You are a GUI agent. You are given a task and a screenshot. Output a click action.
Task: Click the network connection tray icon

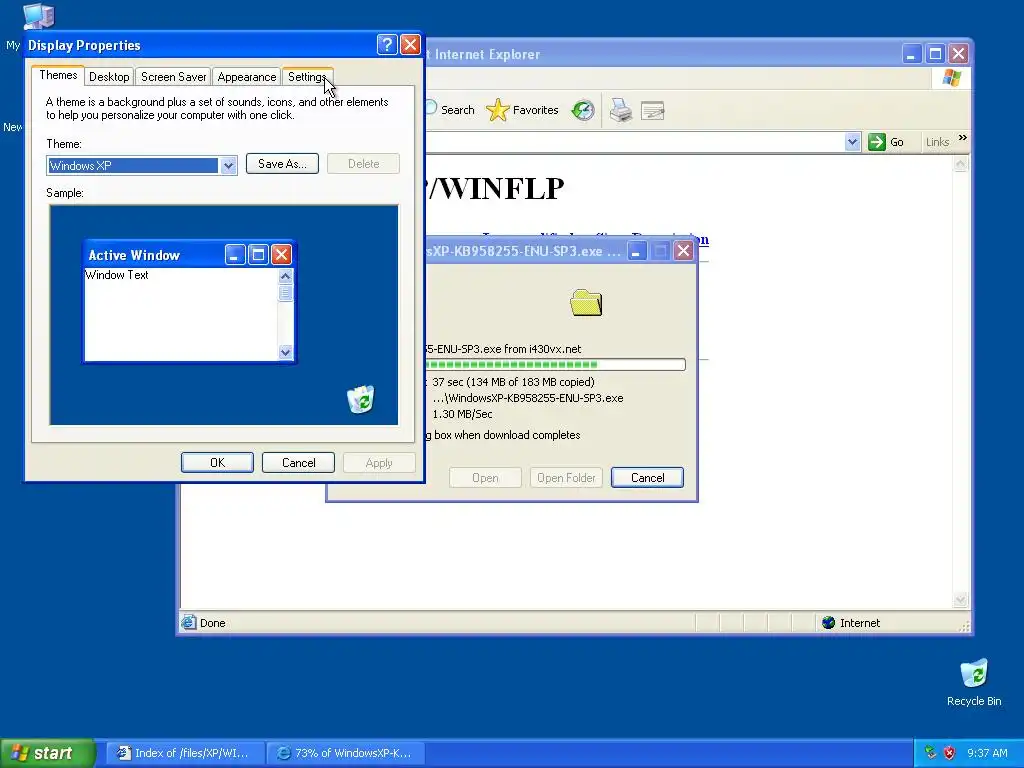pyautogui.click(x=931, y=753)
